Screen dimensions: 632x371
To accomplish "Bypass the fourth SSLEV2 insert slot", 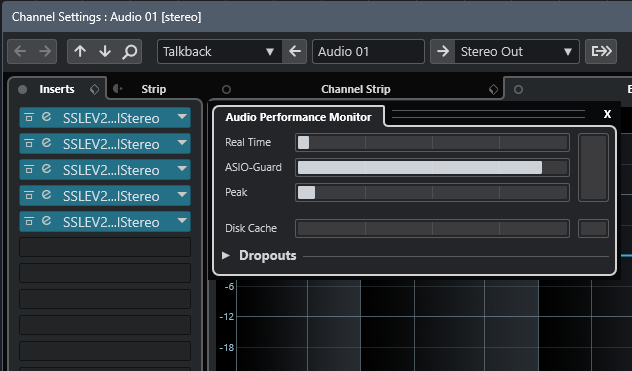I will tap(29, 195).
